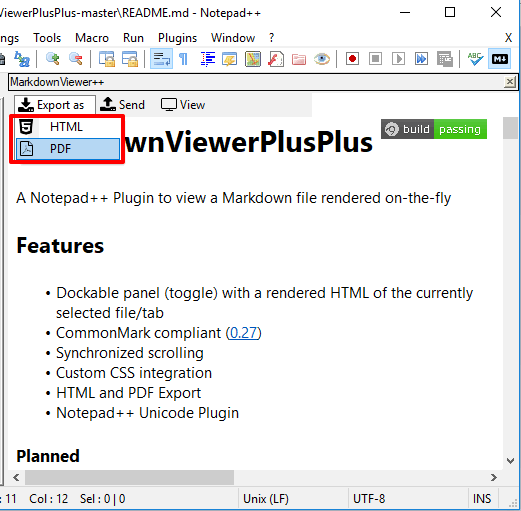The image size is (521, 511).
Task: Click the HTML5 shield icon
Action: 26,127
